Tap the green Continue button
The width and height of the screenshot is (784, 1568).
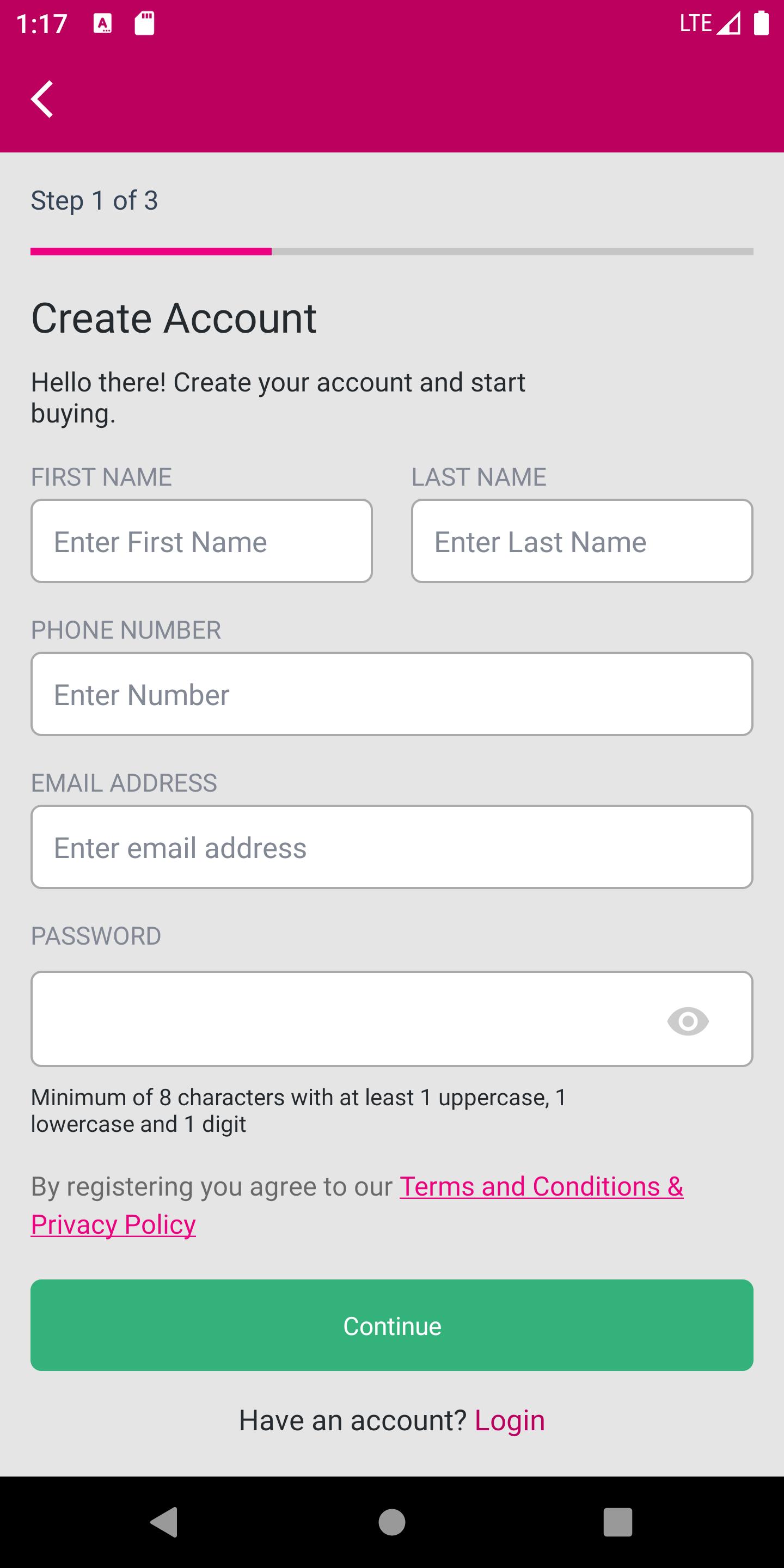(392, 1325)
